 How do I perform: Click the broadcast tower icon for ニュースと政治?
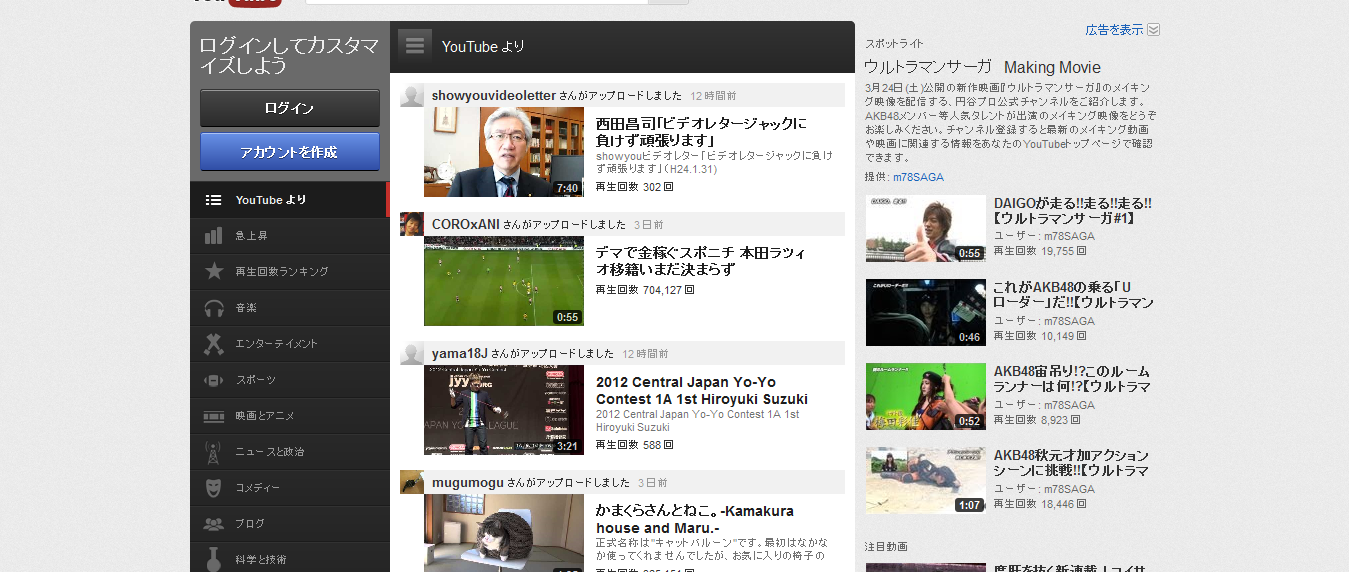pyautogui.click(x=213, y=452)
